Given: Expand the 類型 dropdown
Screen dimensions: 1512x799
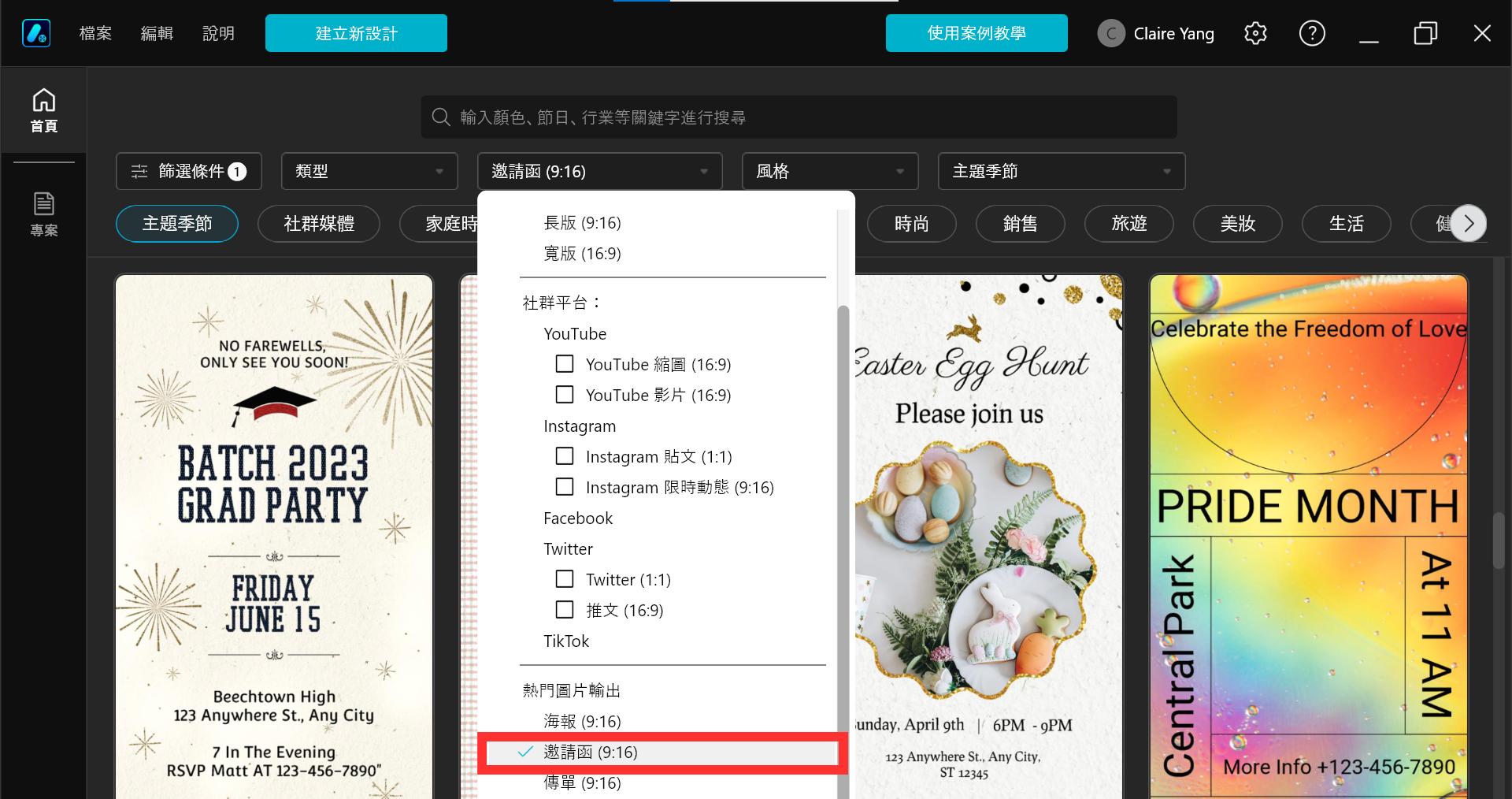Looking at the screenshot, I should (369, 171).
